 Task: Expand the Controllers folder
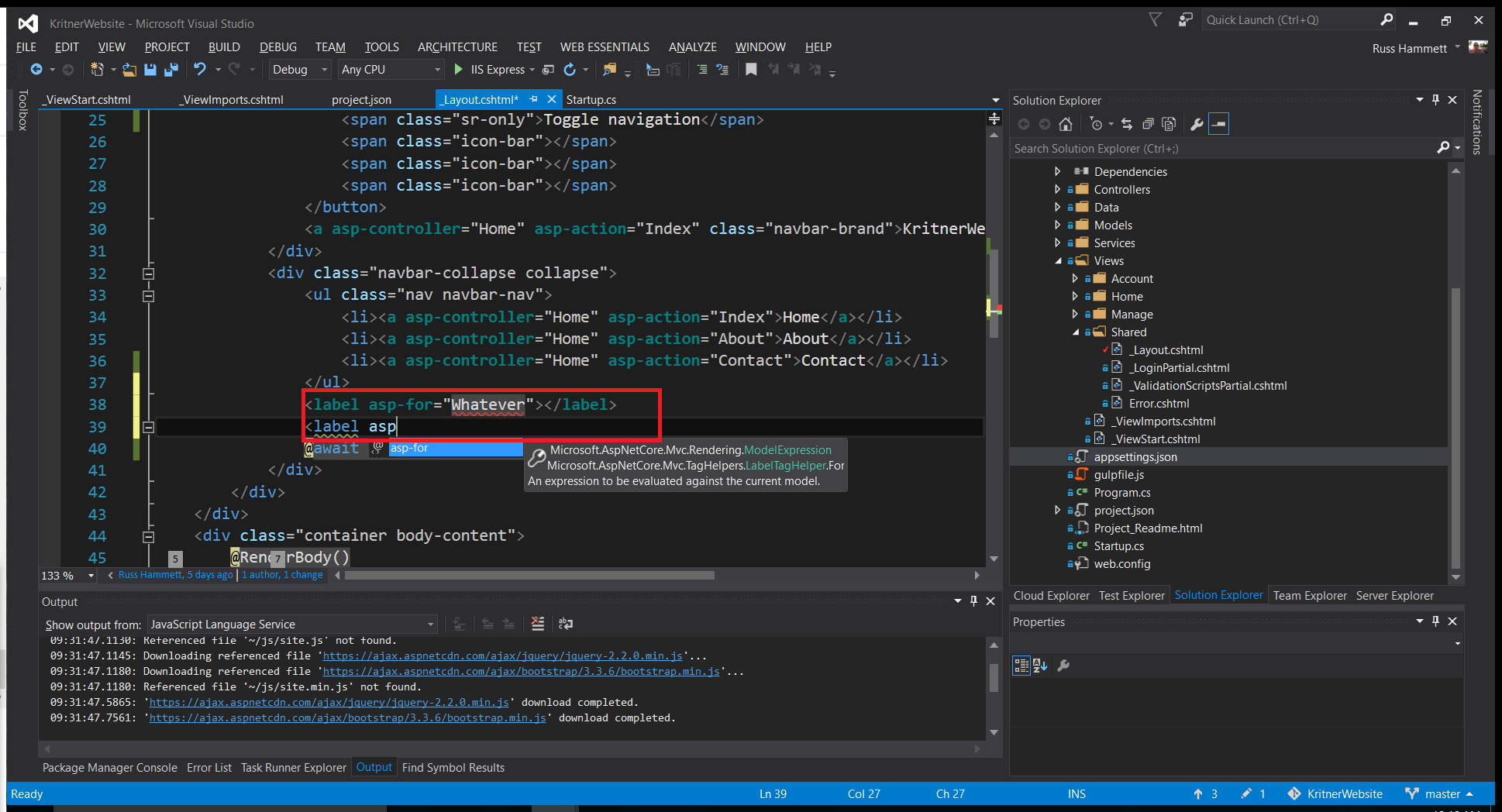point(1058,189)
